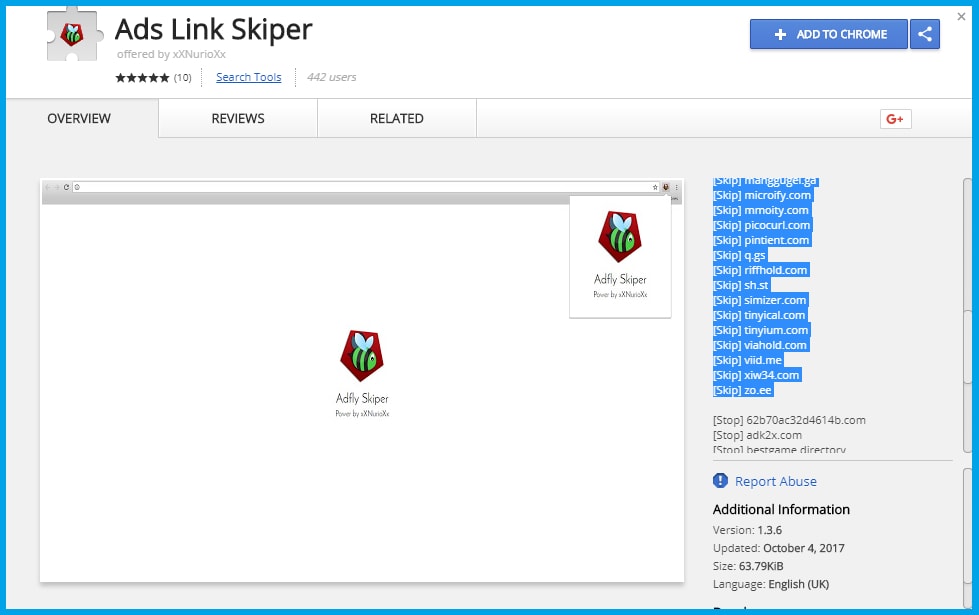The width and height of the screenshot is (979, 615).
Task: Click the Ads Link Skiper title
Action: (214, 29)
